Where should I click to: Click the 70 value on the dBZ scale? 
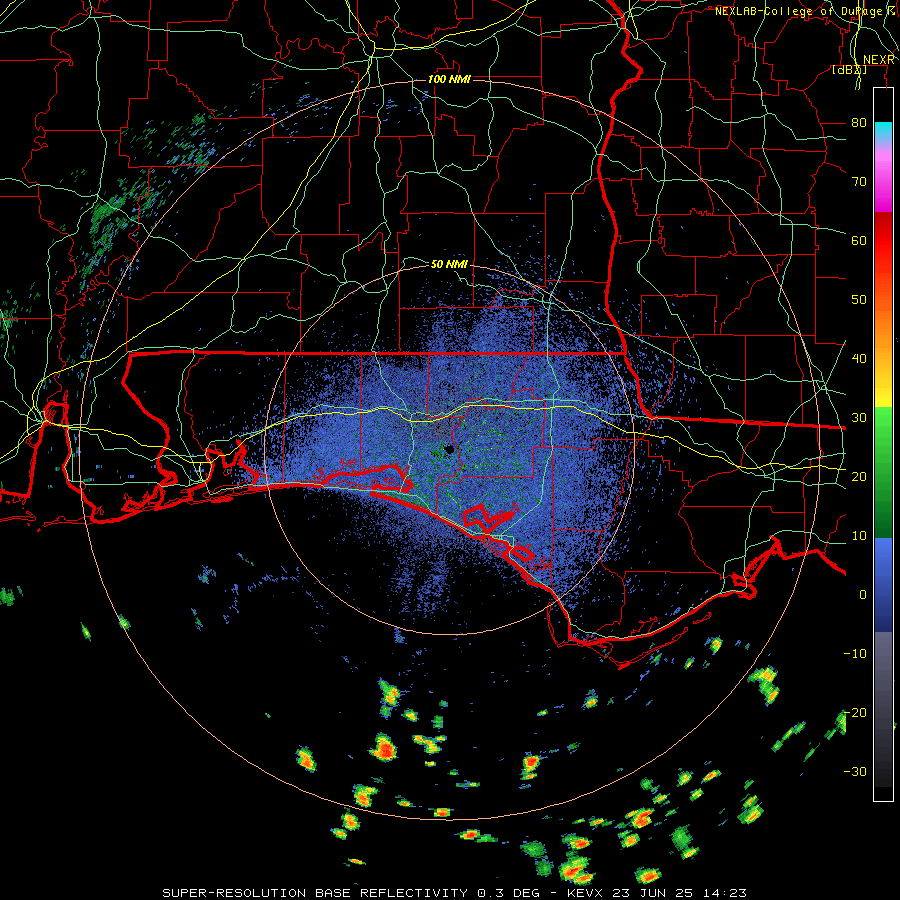pyautogui.click(x=859, y=182)
